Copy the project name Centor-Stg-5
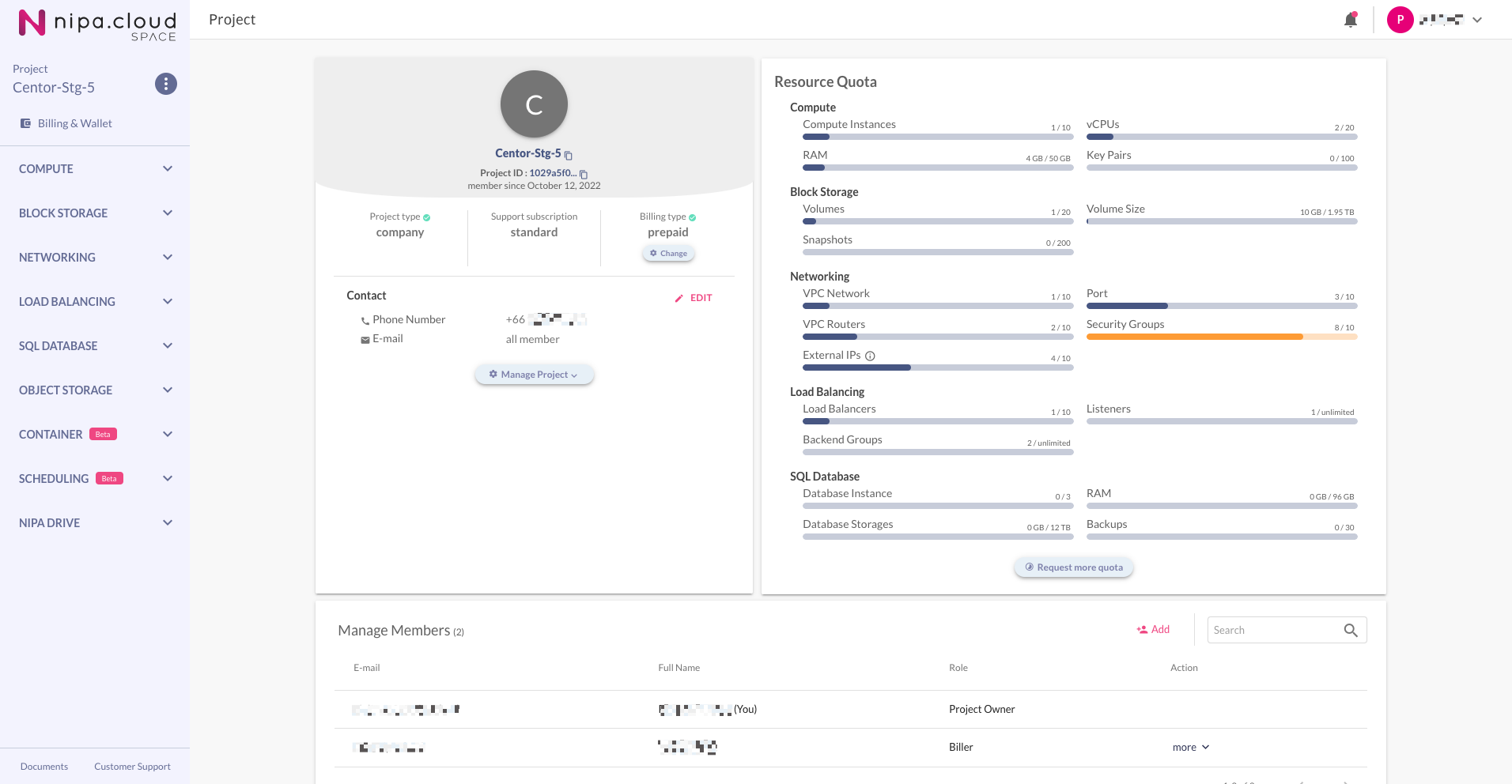 point(569,155)
